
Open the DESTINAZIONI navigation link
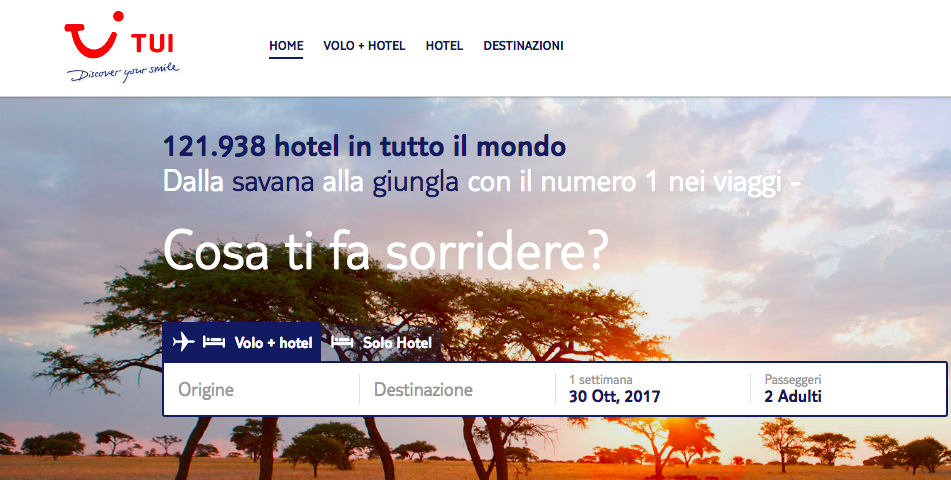[x=523, y=46]
